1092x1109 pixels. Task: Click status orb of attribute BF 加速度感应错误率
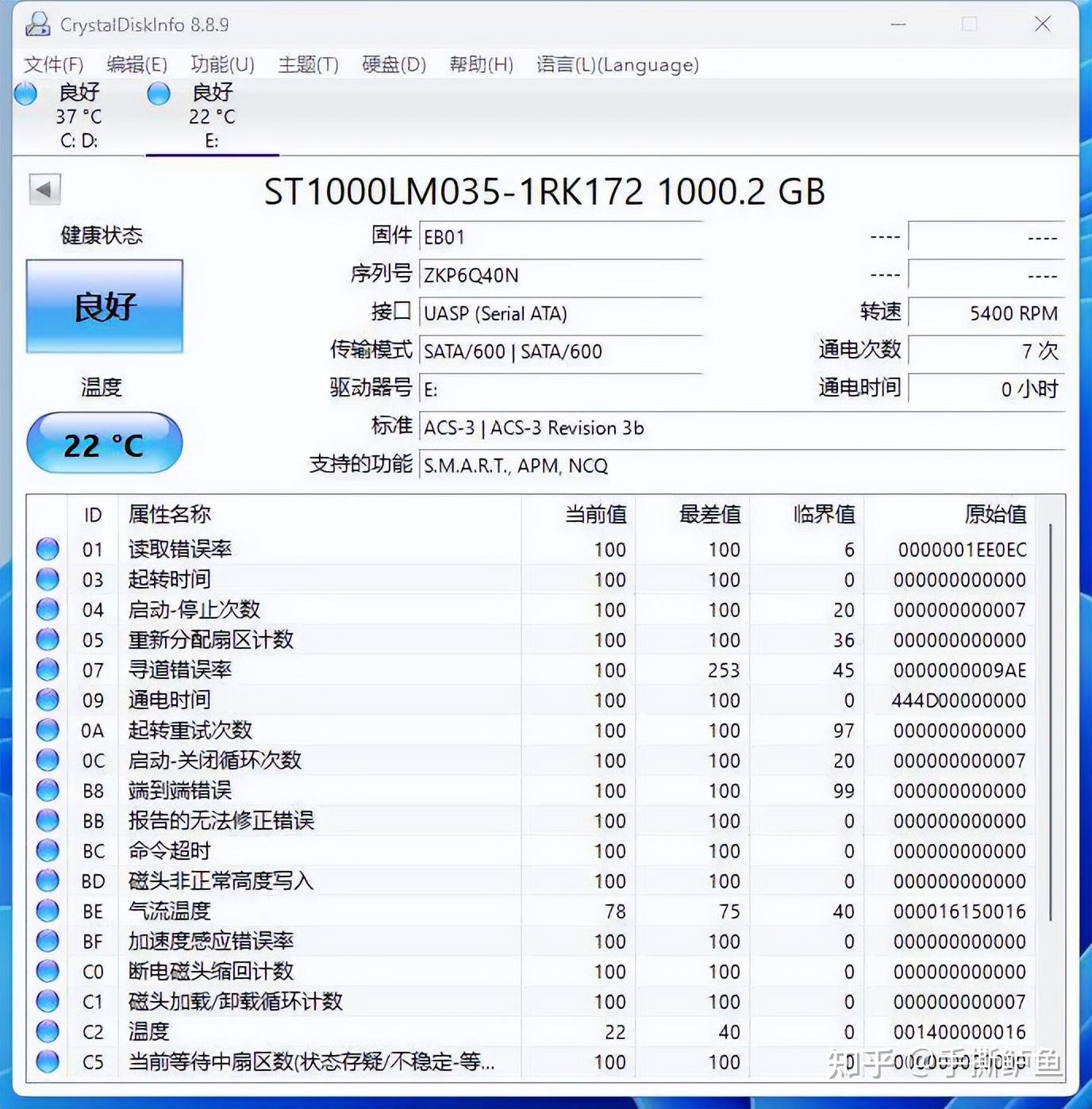pos(48,941)
